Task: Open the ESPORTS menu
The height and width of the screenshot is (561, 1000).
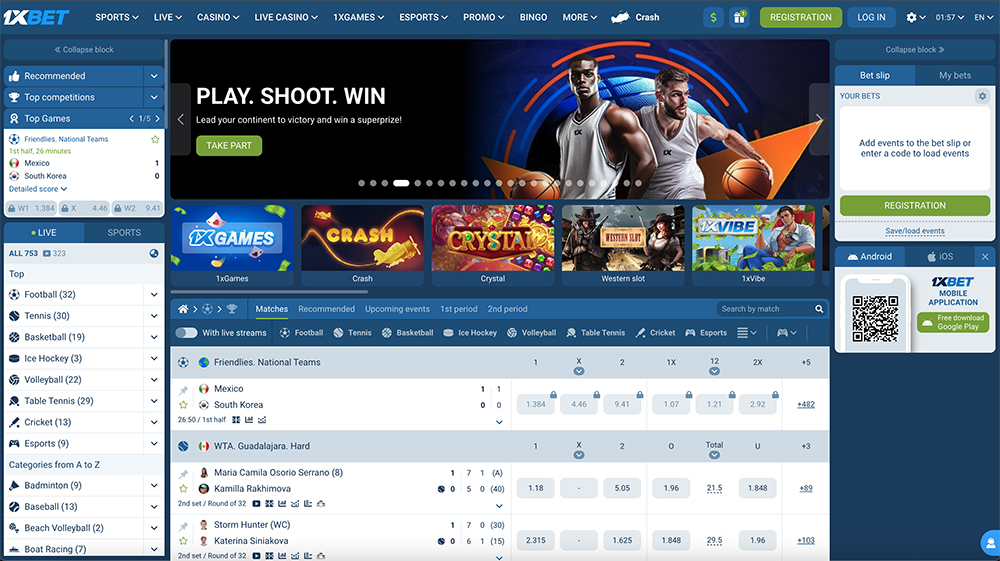Action: (423, 17)
